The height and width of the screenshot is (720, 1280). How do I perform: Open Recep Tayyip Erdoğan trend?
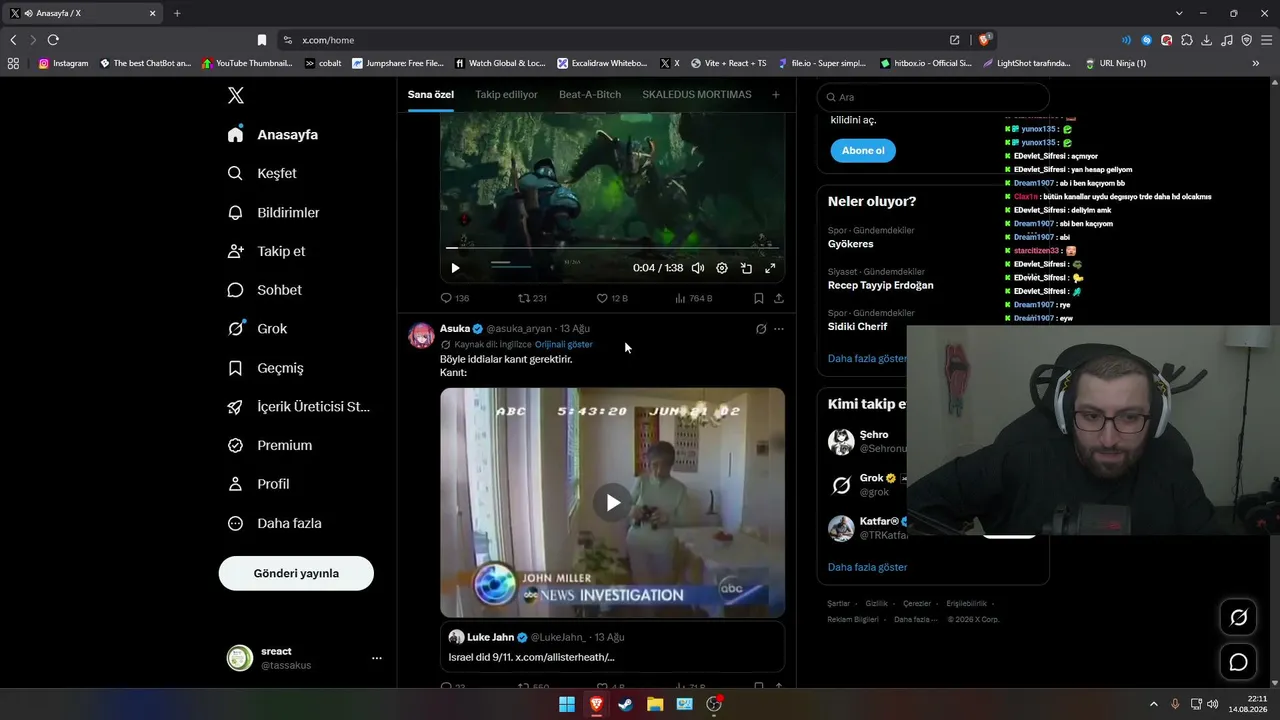point(880,285)
